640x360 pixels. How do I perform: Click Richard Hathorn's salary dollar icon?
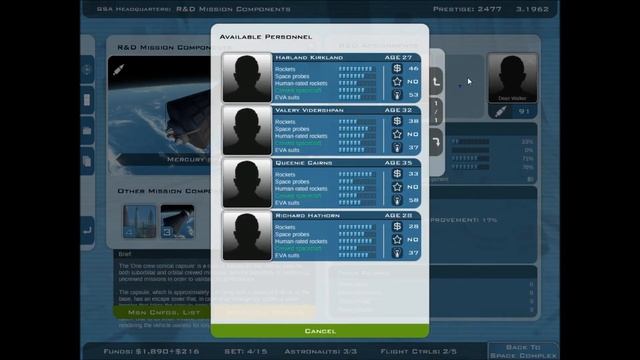tap(397, 226)
